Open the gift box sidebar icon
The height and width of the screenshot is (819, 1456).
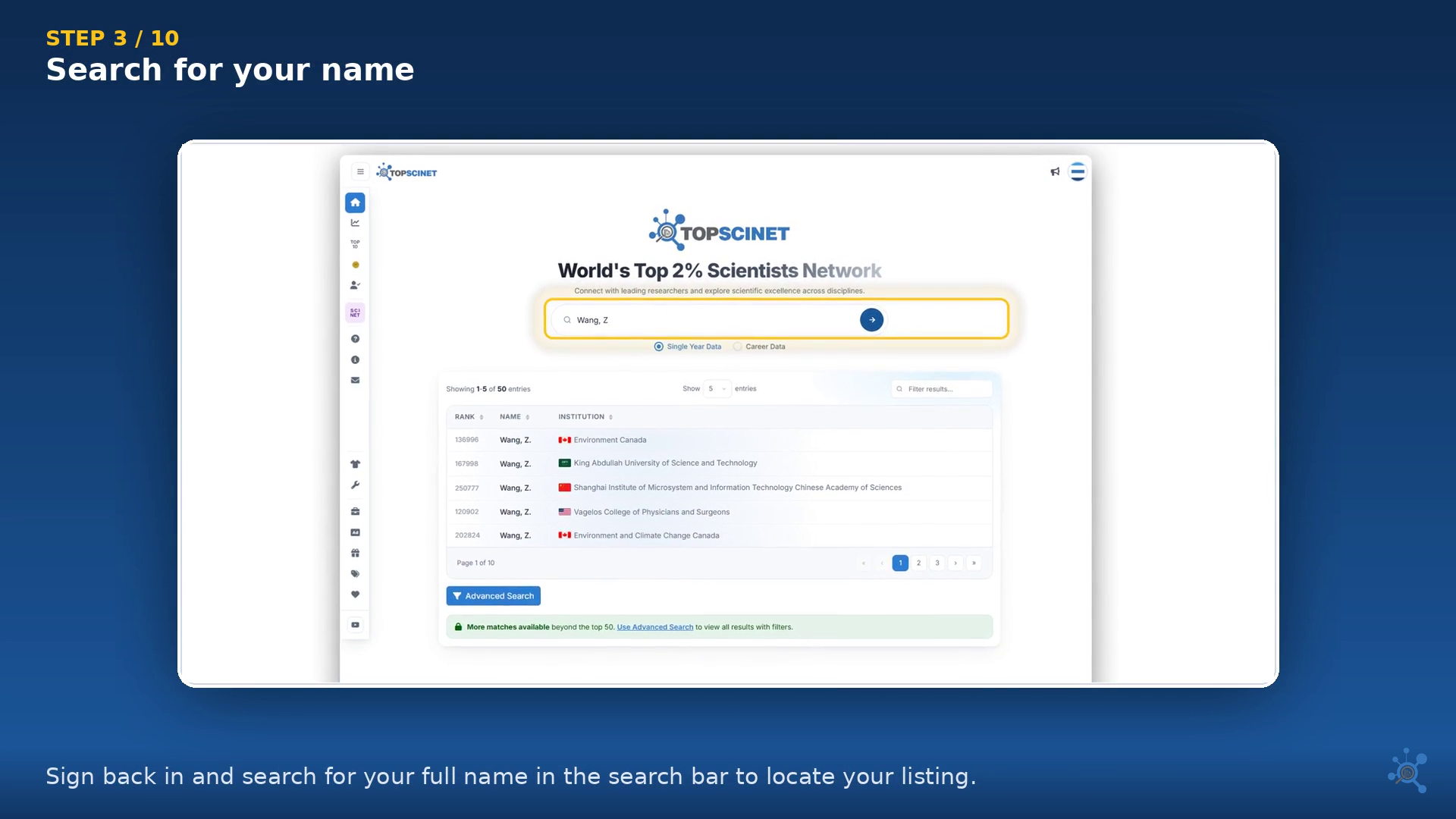(x=355, y=553)
